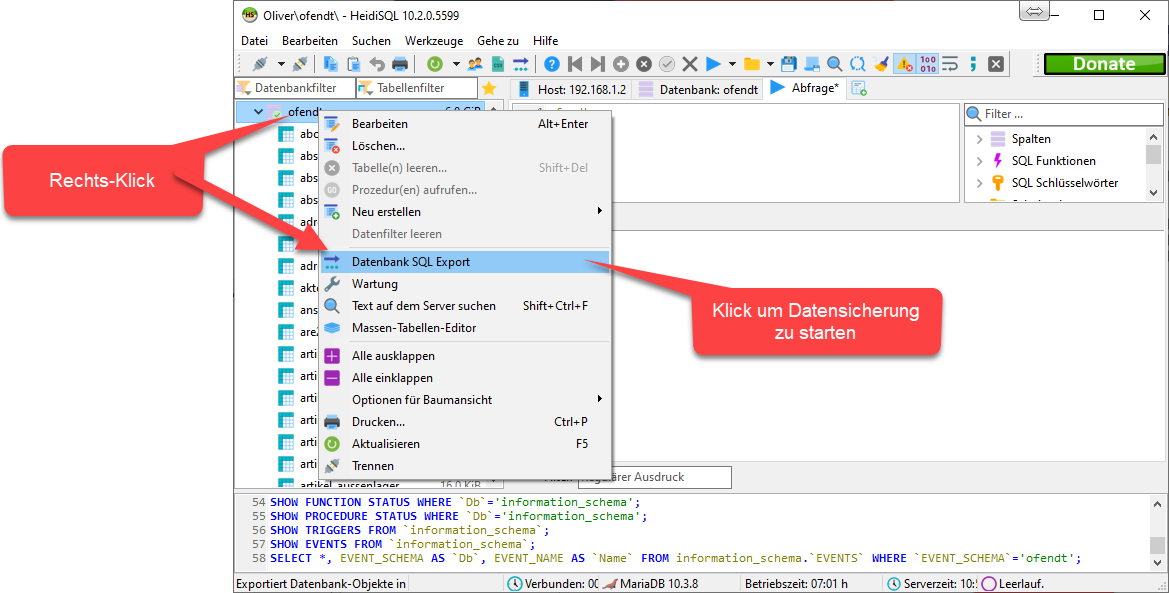Image resolution: width=1169 pixels, height=593 pixels.
Task: Click the post changes checkmark icon
Action: click(667, 64)
